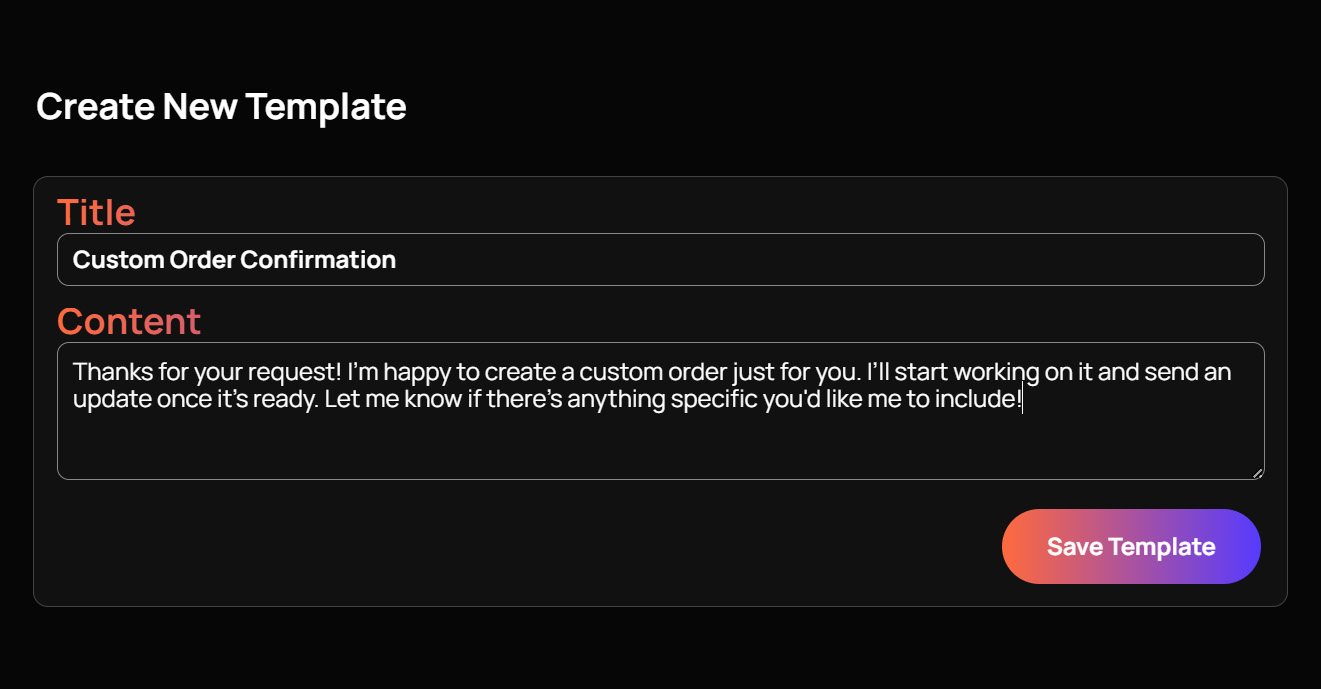Grab the Content textarea resize handle

tap(1257, 472)
